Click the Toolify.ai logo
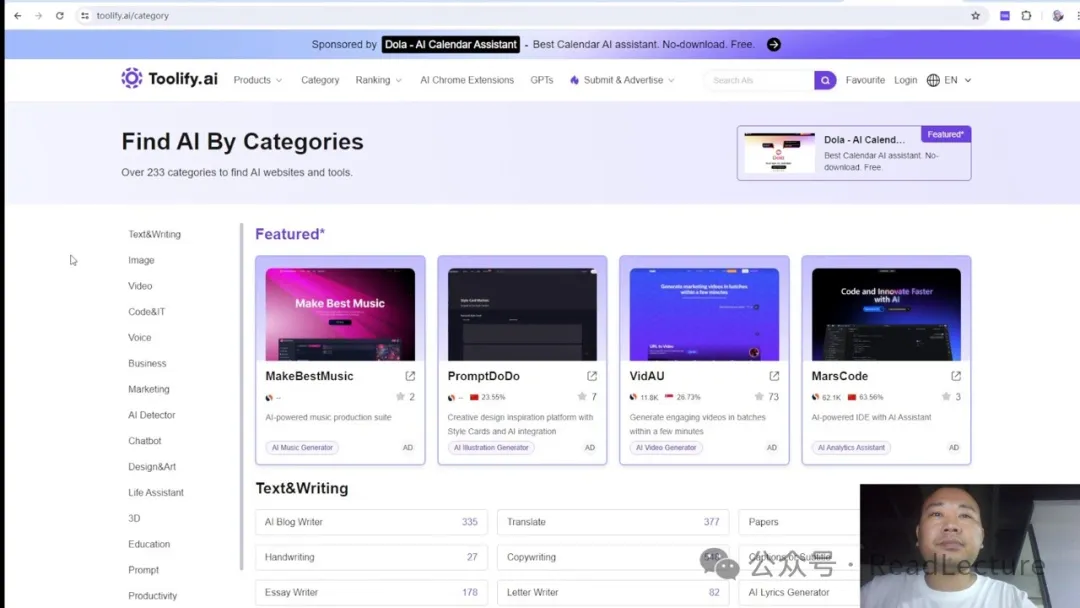1080x608 pixels. 169,79
